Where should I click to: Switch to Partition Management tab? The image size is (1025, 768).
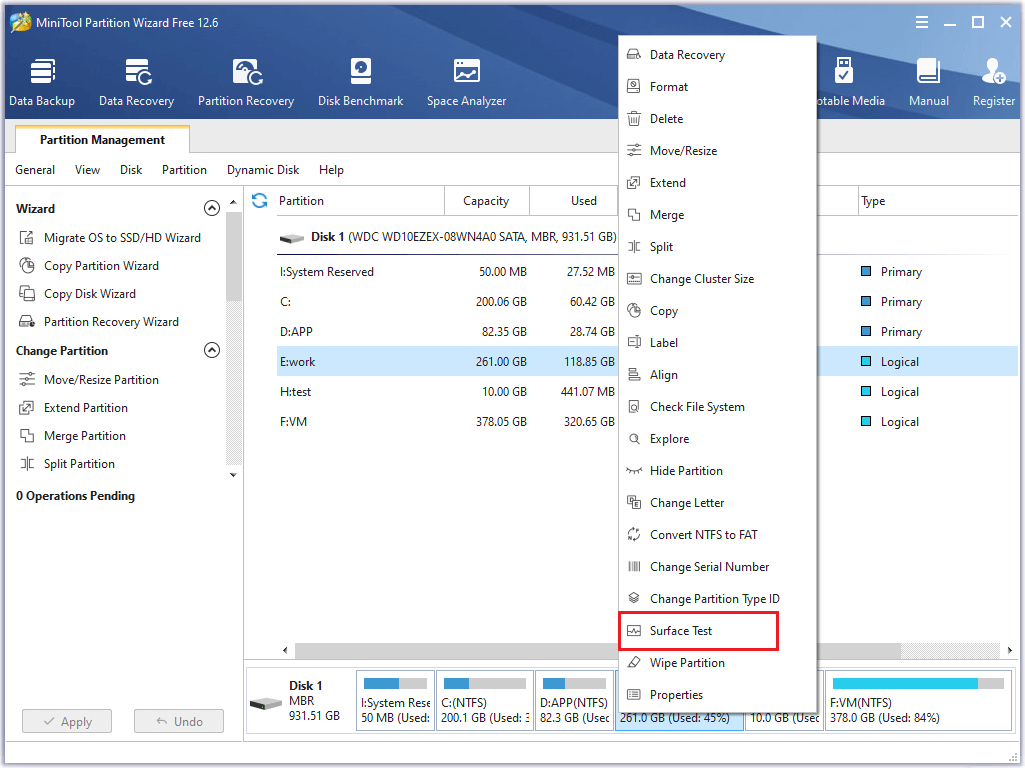pos(103,140)
